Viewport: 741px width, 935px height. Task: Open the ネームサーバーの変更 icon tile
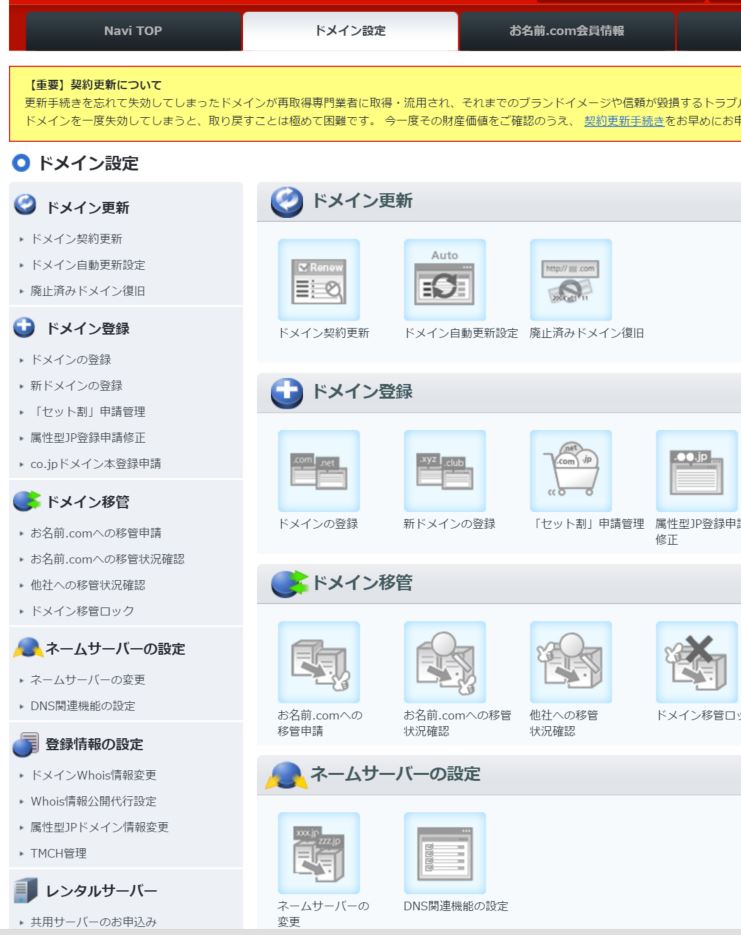(x=319, y=853)
